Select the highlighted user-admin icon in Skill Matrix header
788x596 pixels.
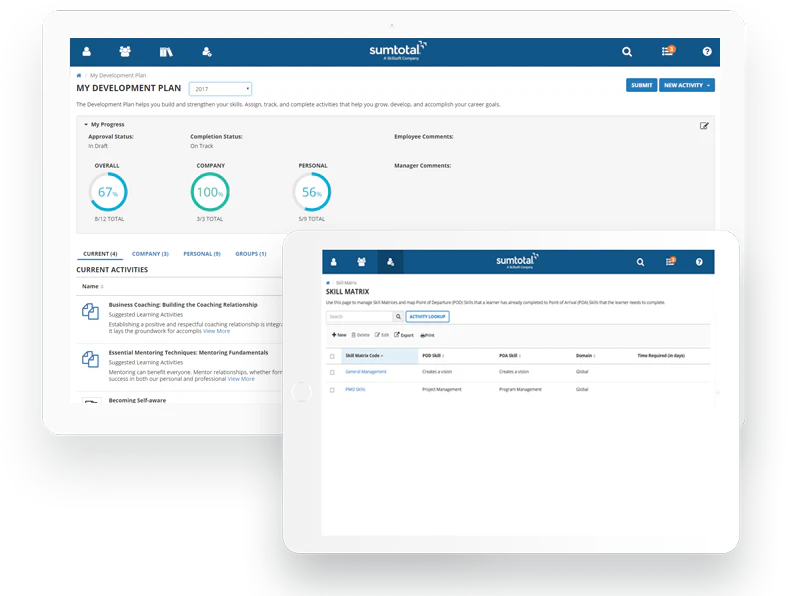(390, 262)
